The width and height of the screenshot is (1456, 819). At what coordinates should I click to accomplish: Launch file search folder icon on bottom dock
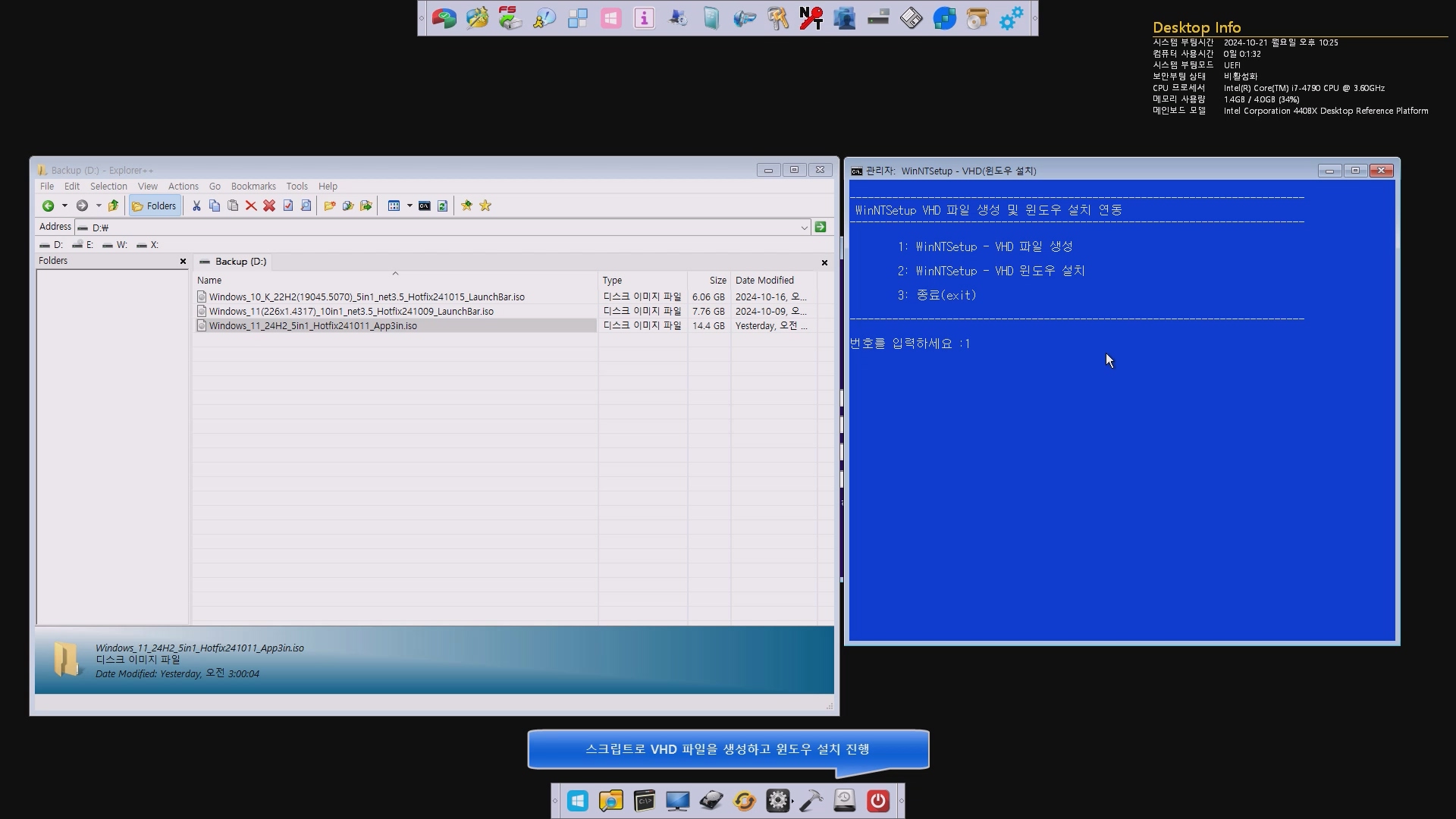pos(611,801)
